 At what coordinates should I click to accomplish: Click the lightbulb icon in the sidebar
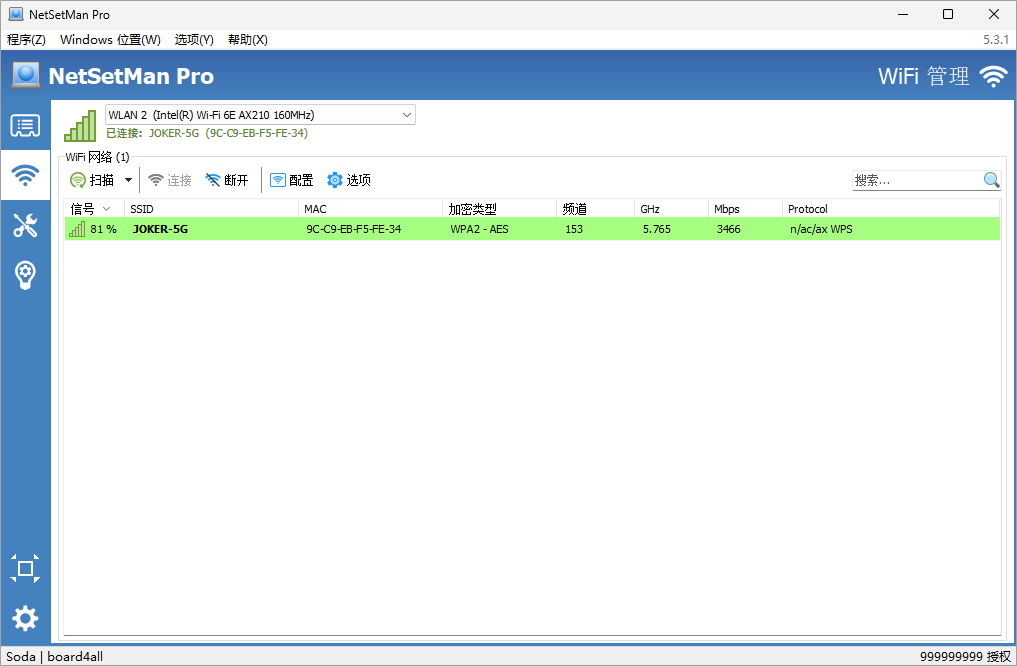click(x=25, y=276)
